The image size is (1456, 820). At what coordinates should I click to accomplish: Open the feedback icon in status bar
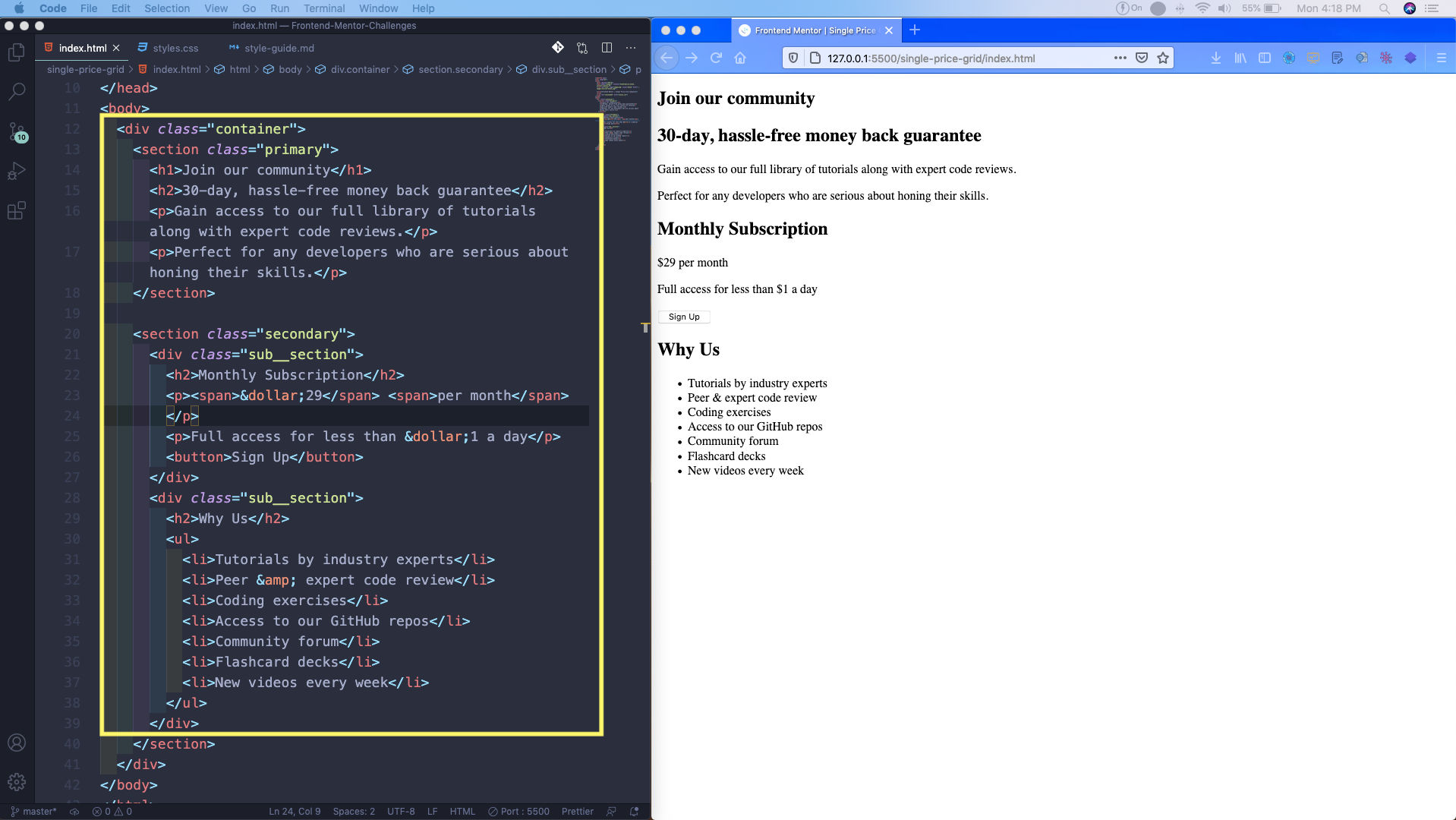pos(611,812)
